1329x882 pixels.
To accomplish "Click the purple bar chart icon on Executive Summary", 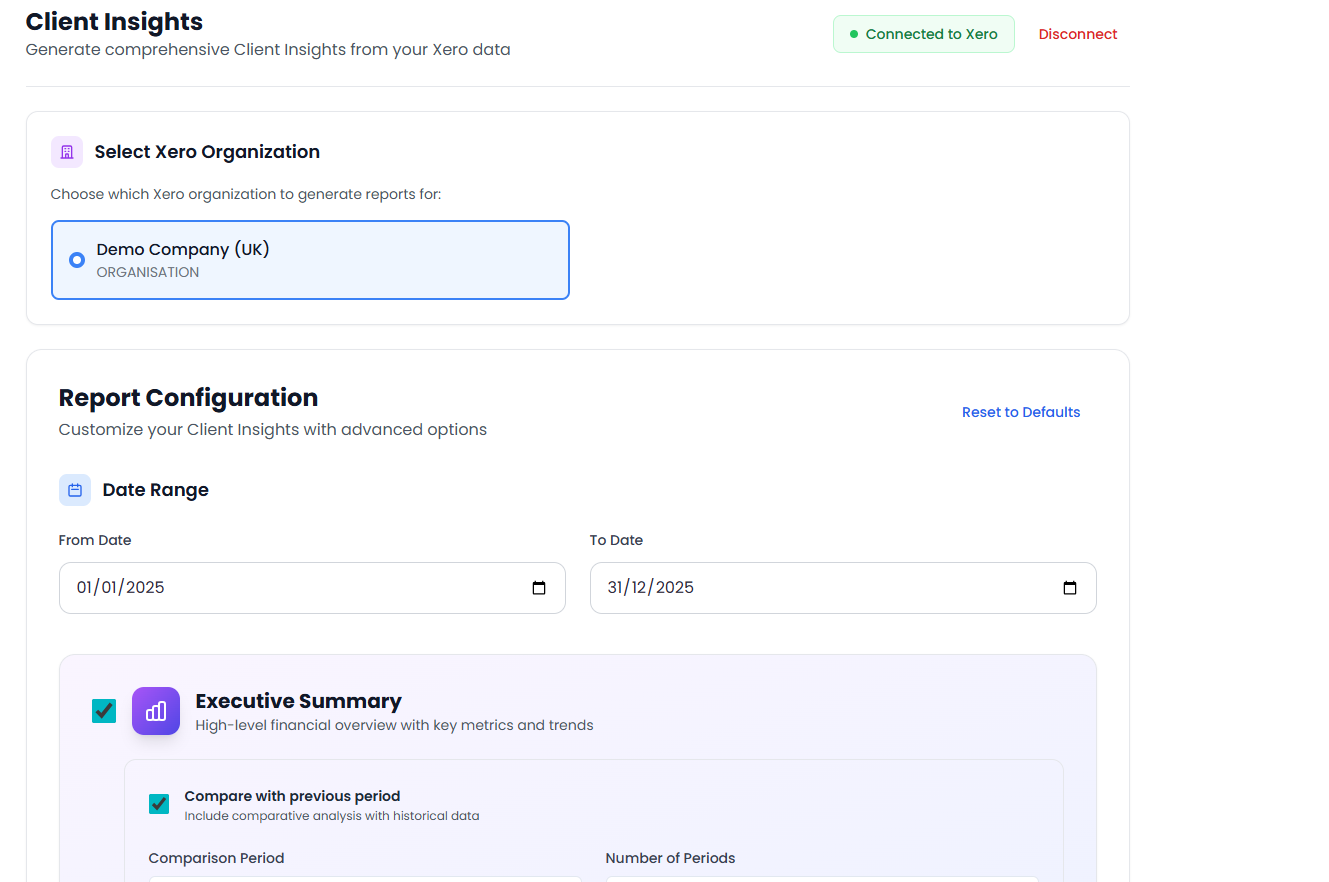I will click(x=156, y=710).
